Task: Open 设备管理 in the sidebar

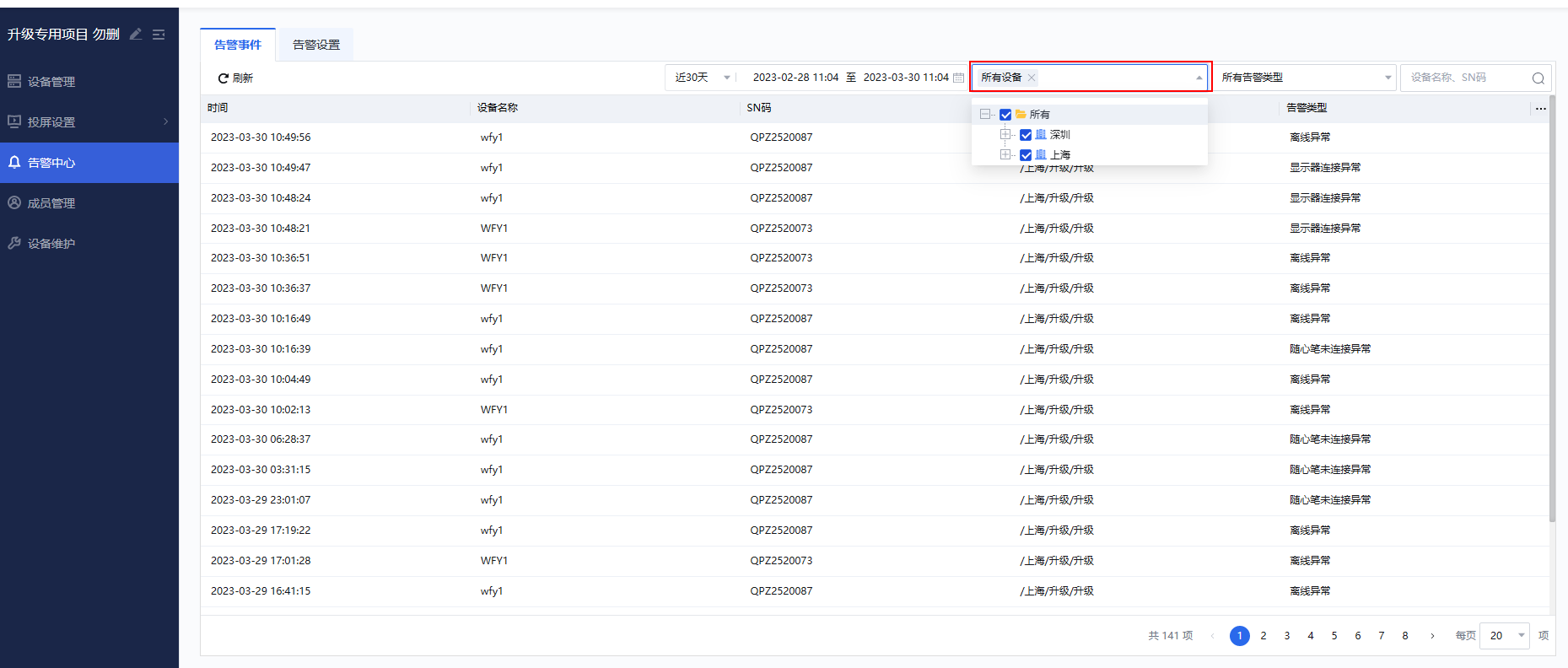Action: (x=51, y=82)
